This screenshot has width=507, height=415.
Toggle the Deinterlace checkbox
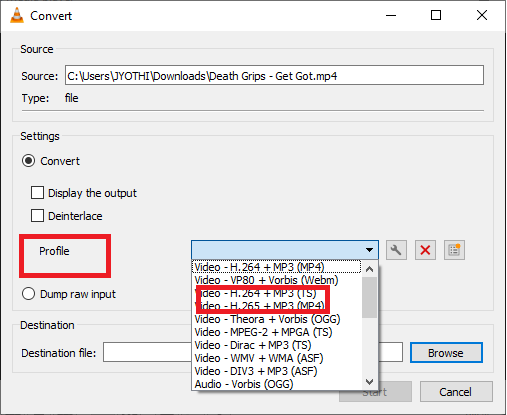coord(37,215)
